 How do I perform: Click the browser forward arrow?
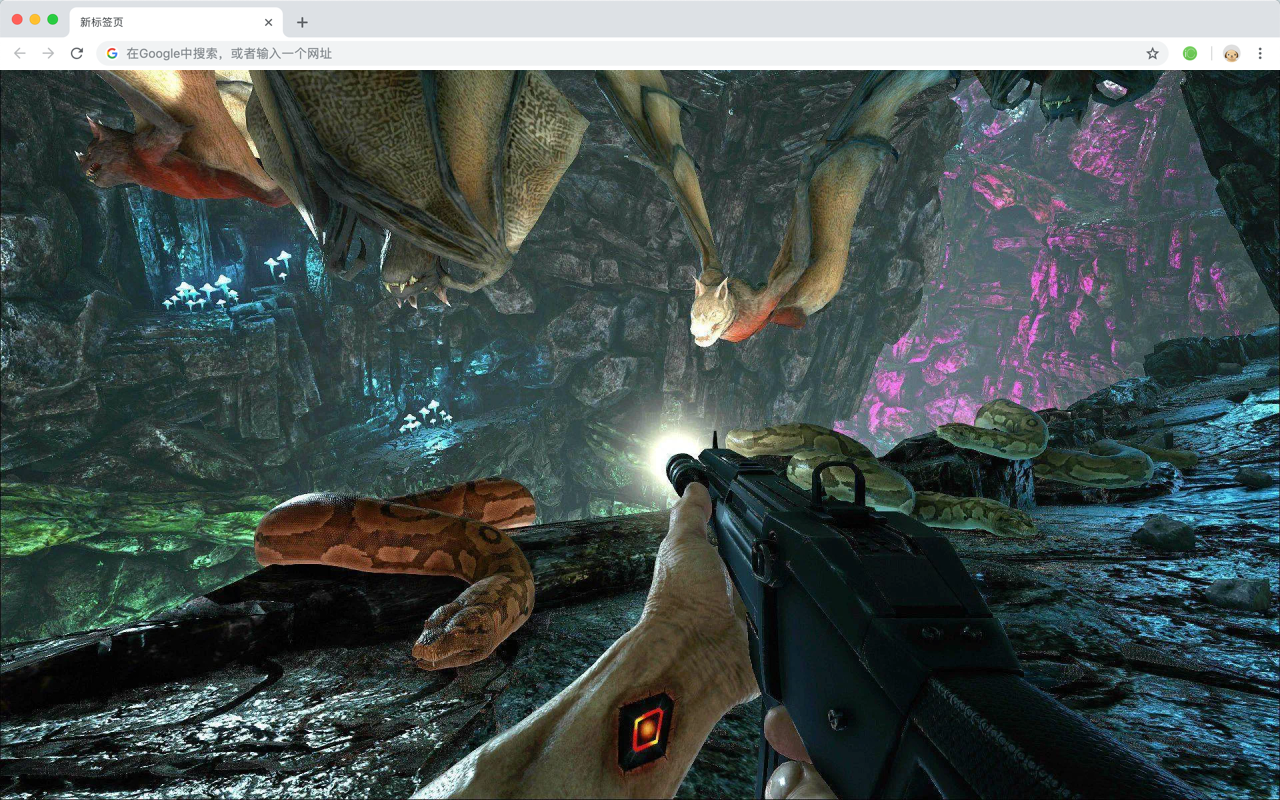click(x=48, y=53)
